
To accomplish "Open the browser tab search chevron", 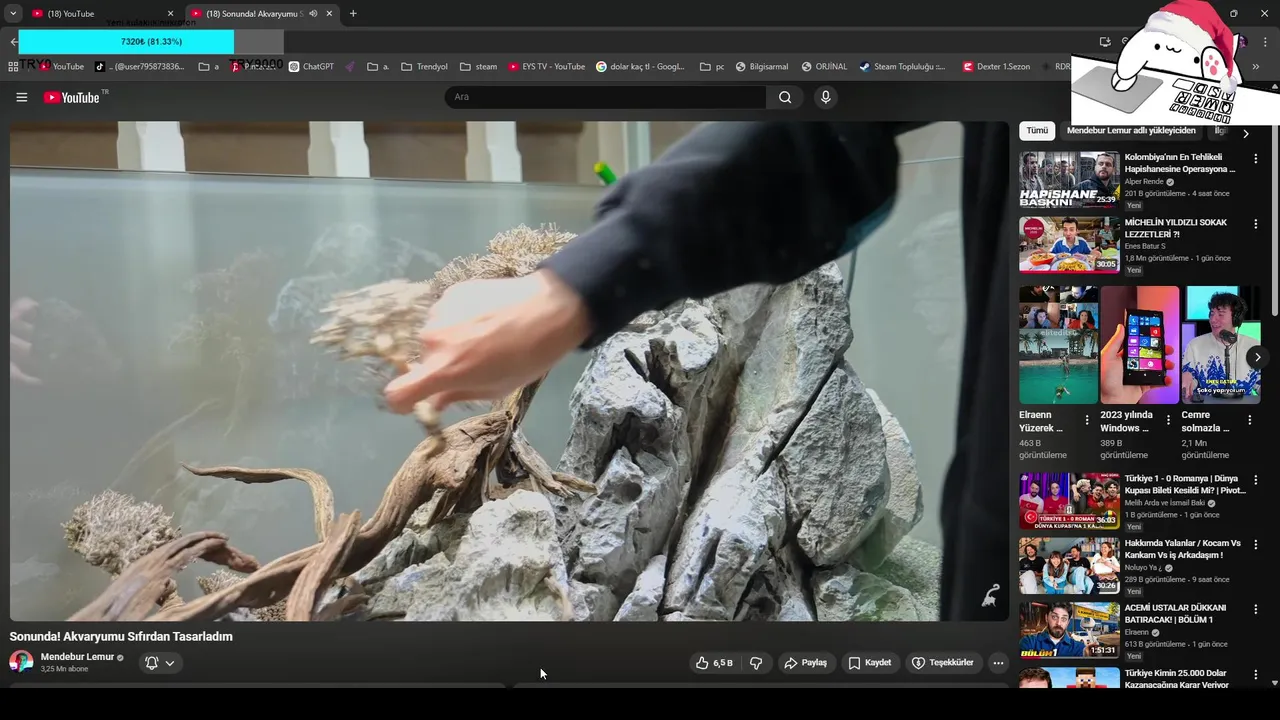I will [13, 14].
